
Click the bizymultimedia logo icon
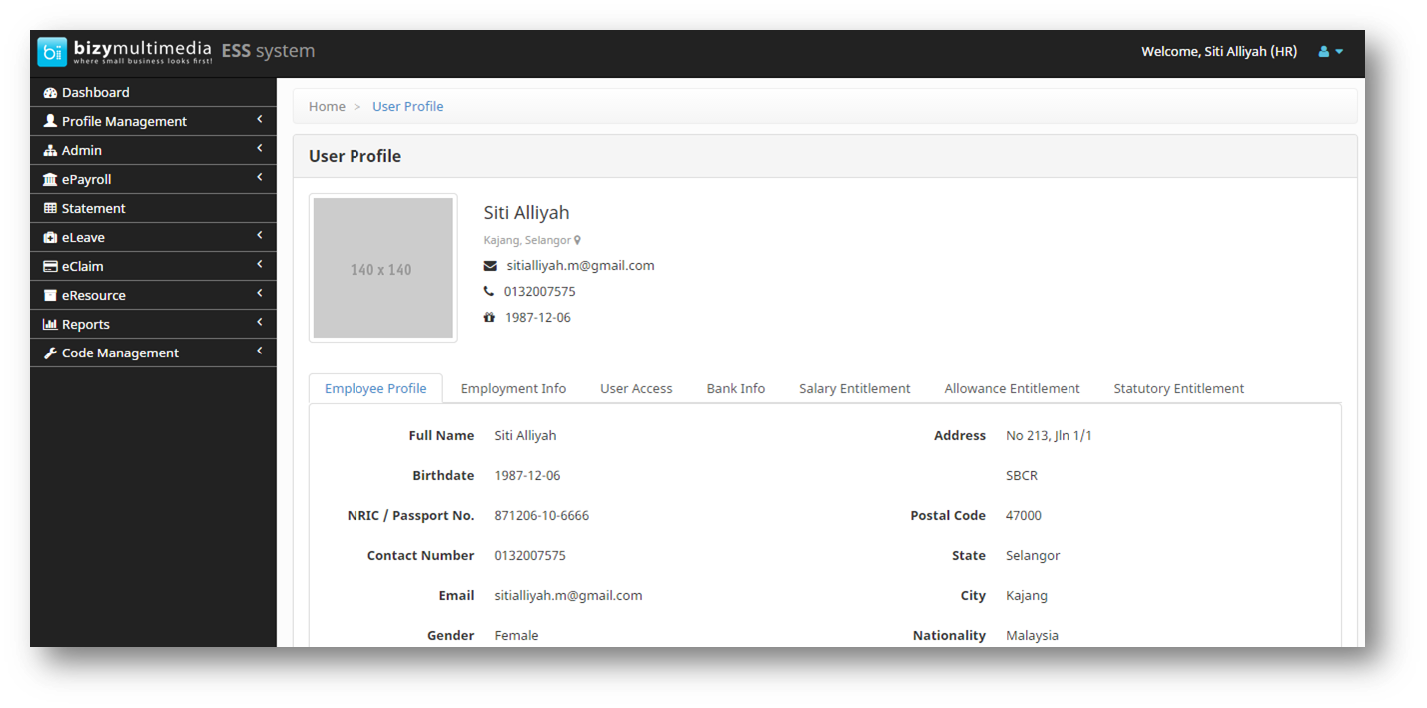(52, 52)
